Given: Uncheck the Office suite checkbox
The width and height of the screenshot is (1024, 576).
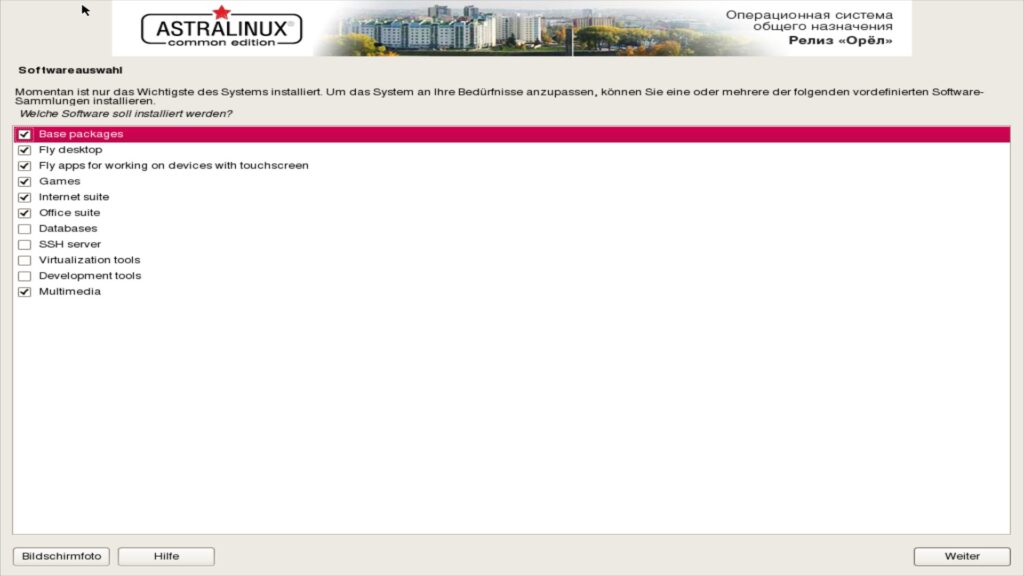Looking at the screenshot, I should click(24, 213).
